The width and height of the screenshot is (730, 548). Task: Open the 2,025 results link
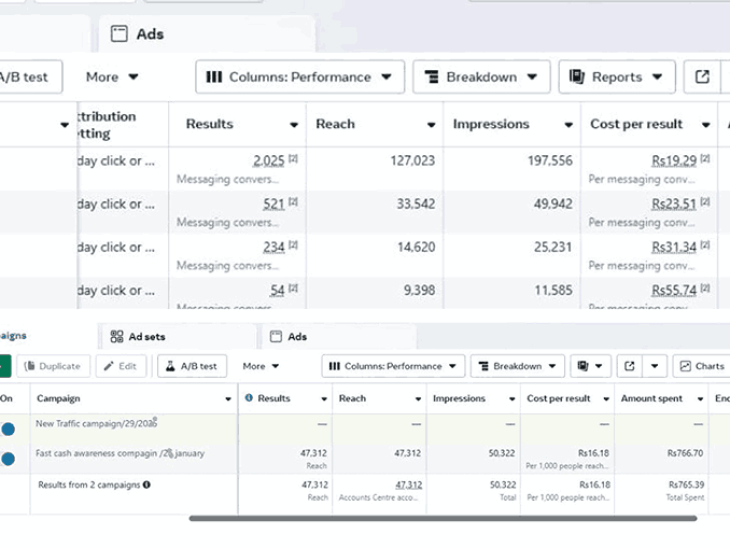269,161
